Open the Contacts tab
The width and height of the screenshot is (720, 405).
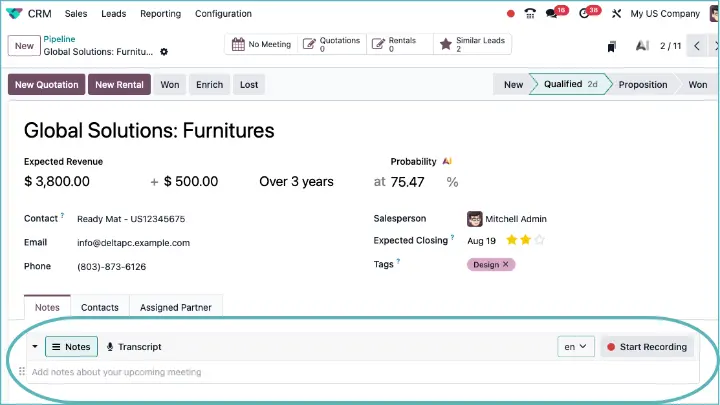[x=100, y=307]
